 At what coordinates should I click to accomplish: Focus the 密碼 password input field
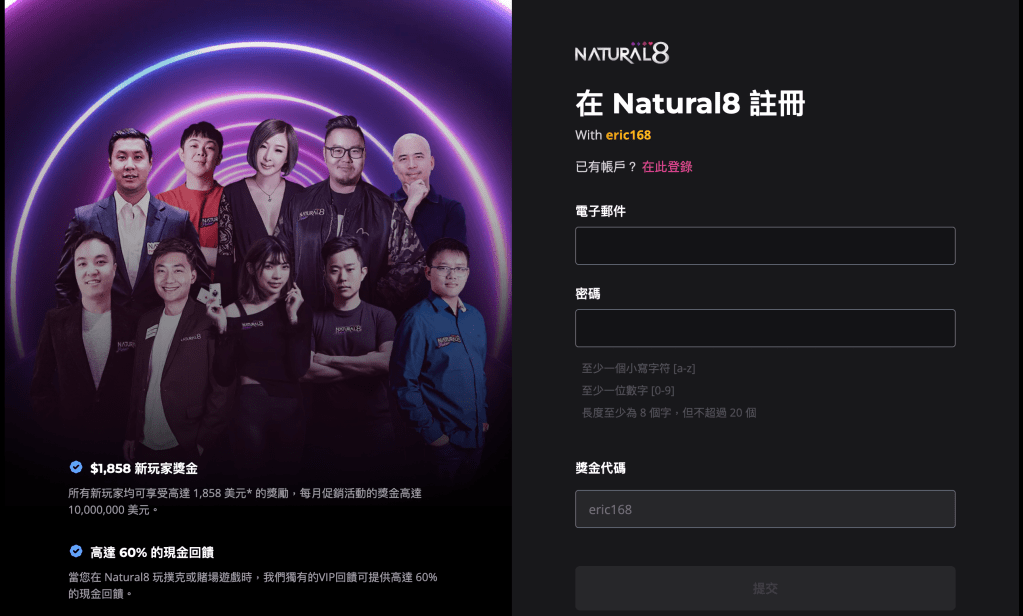[765, 328]
